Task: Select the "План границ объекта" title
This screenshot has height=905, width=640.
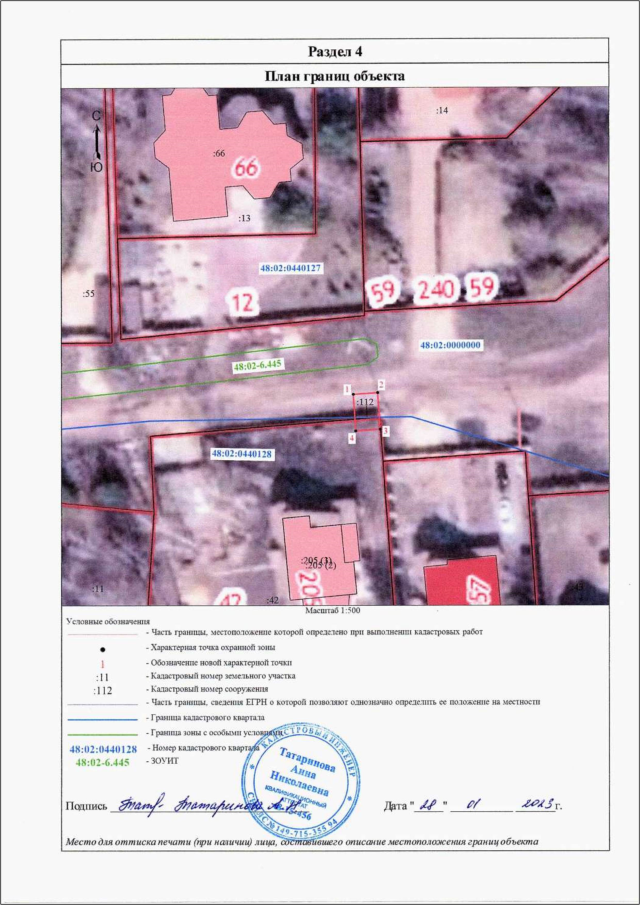Action: tap(334, 75)
